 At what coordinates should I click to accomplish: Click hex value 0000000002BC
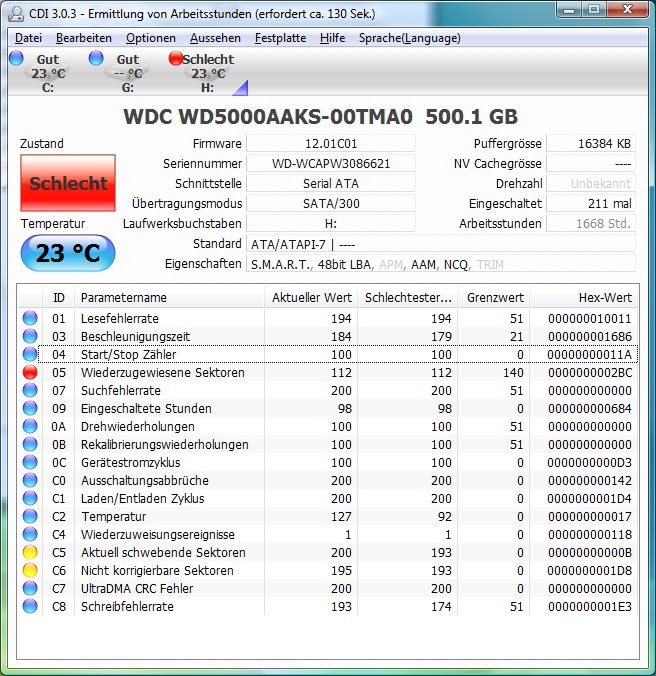coord(590,372)
